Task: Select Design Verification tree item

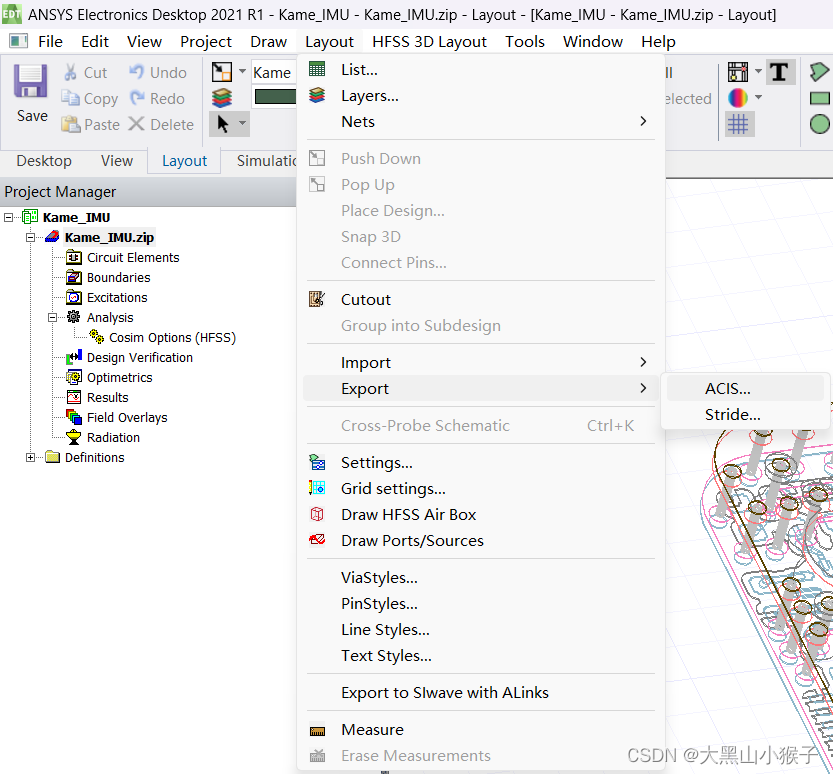Action: (140, 358)
